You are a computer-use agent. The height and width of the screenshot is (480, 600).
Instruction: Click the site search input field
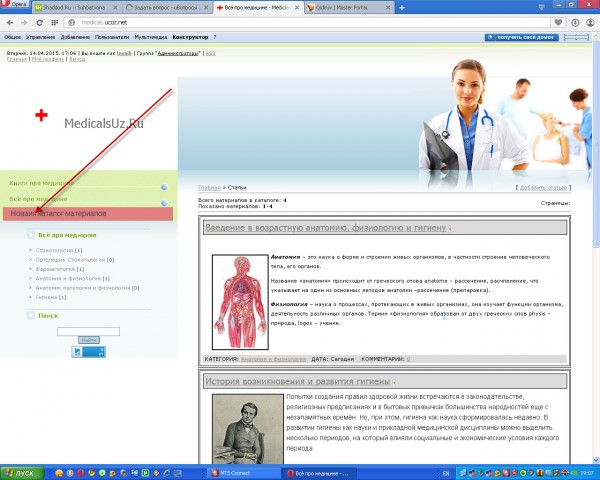88,331
